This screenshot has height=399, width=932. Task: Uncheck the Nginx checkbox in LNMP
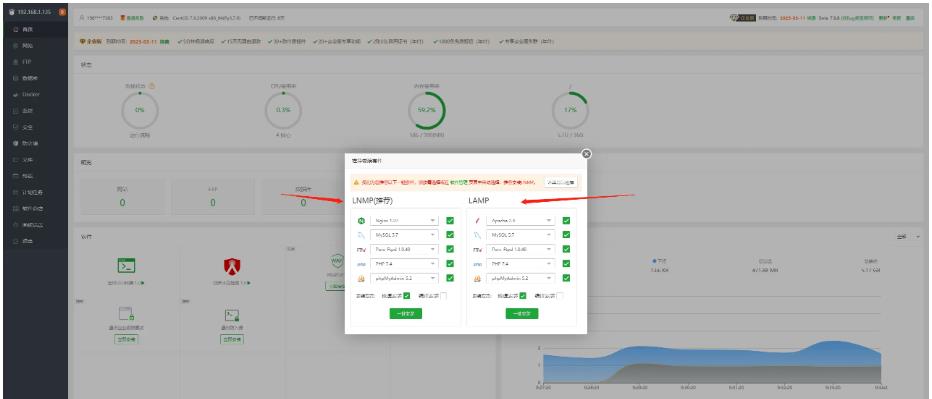[450, 221]
